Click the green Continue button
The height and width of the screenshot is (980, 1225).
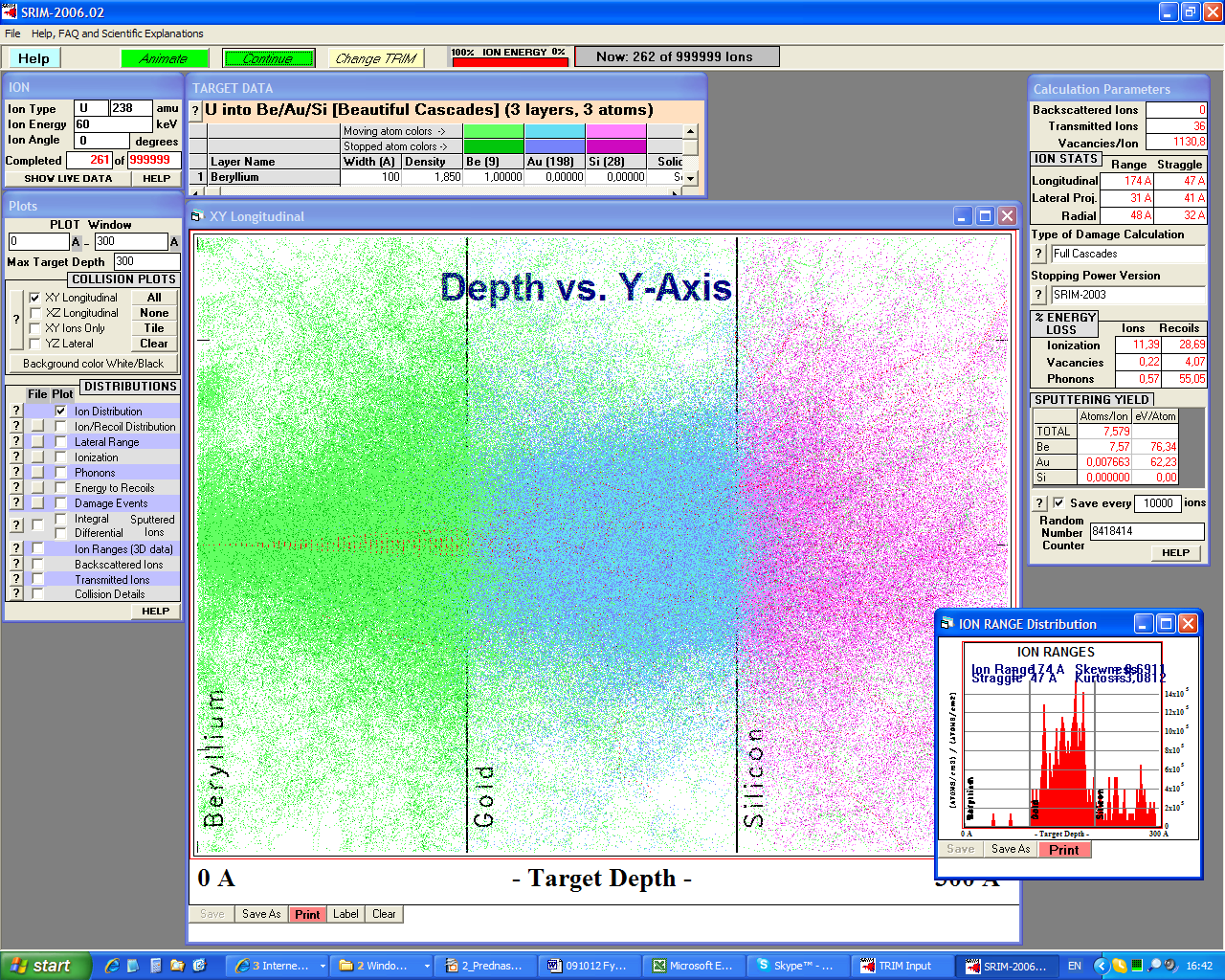tap(268, 58)
